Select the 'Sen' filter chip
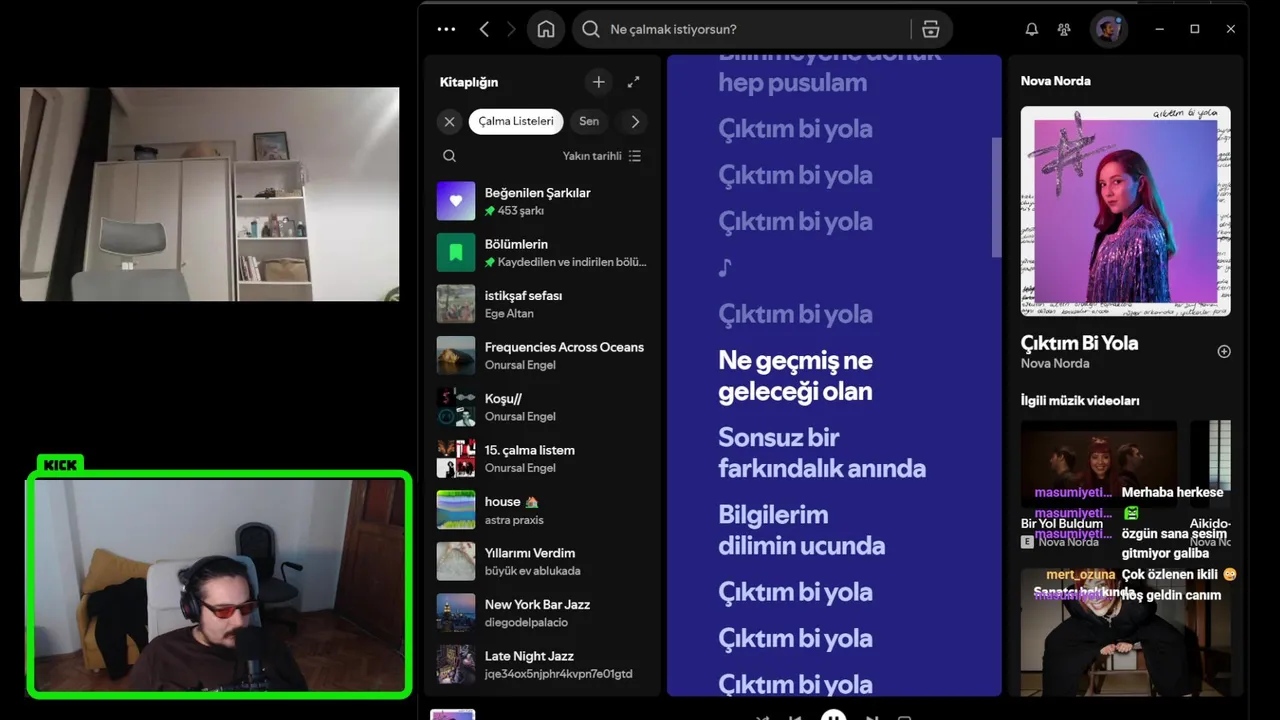Image resolution: width=1280 pixels, height=720 pixels. [x=589, y=121]
